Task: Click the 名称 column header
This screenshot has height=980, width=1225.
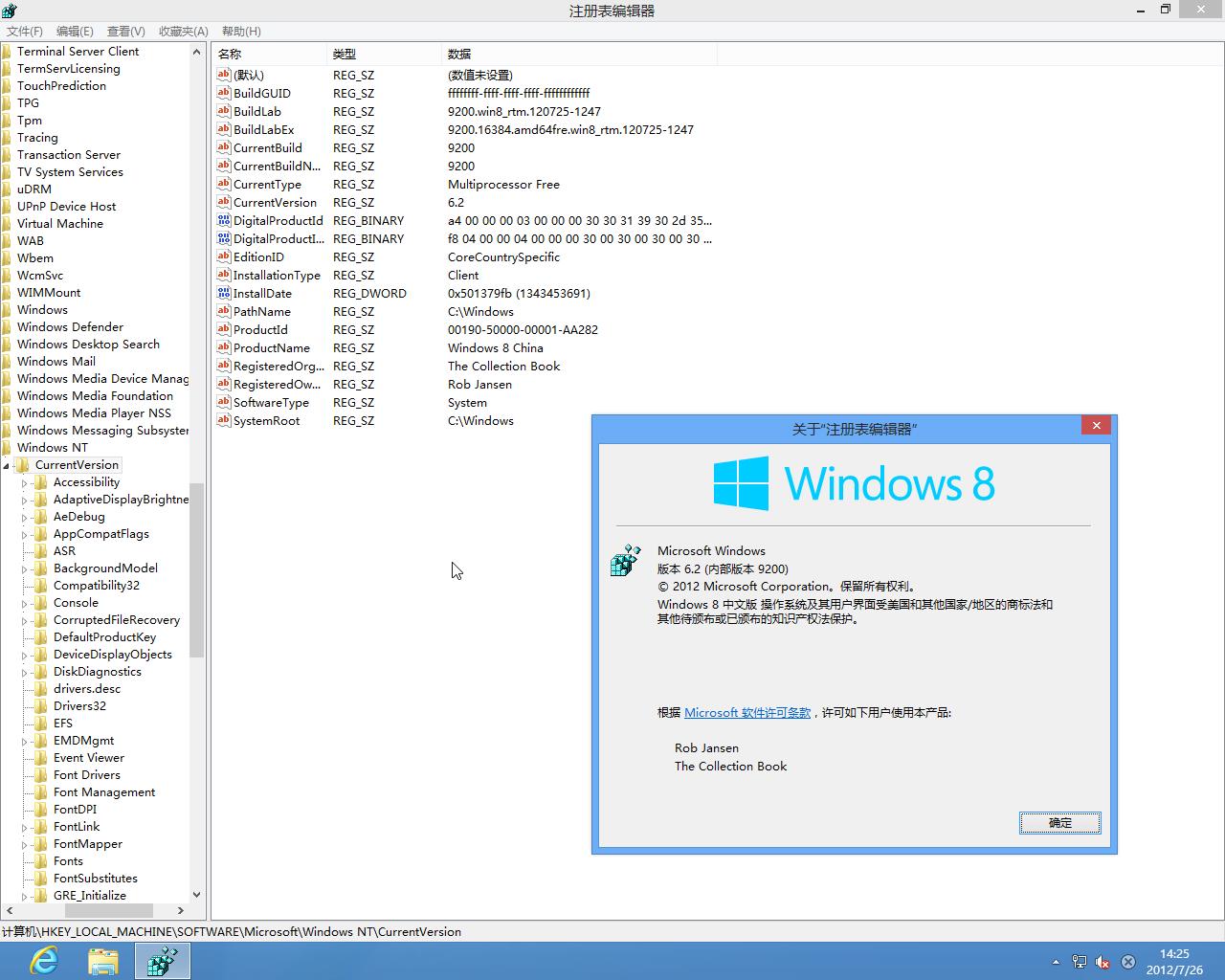Action: point(269,54)
